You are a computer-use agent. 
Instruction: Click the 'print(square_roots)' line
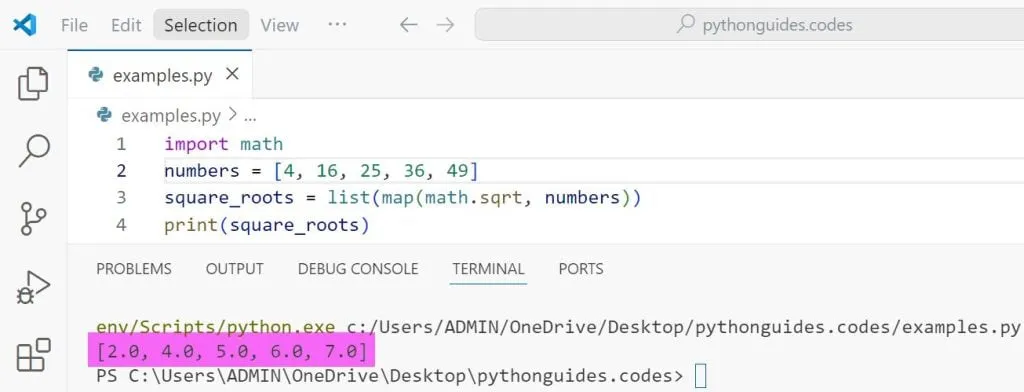pyautogui.click(x=267, y=225)
